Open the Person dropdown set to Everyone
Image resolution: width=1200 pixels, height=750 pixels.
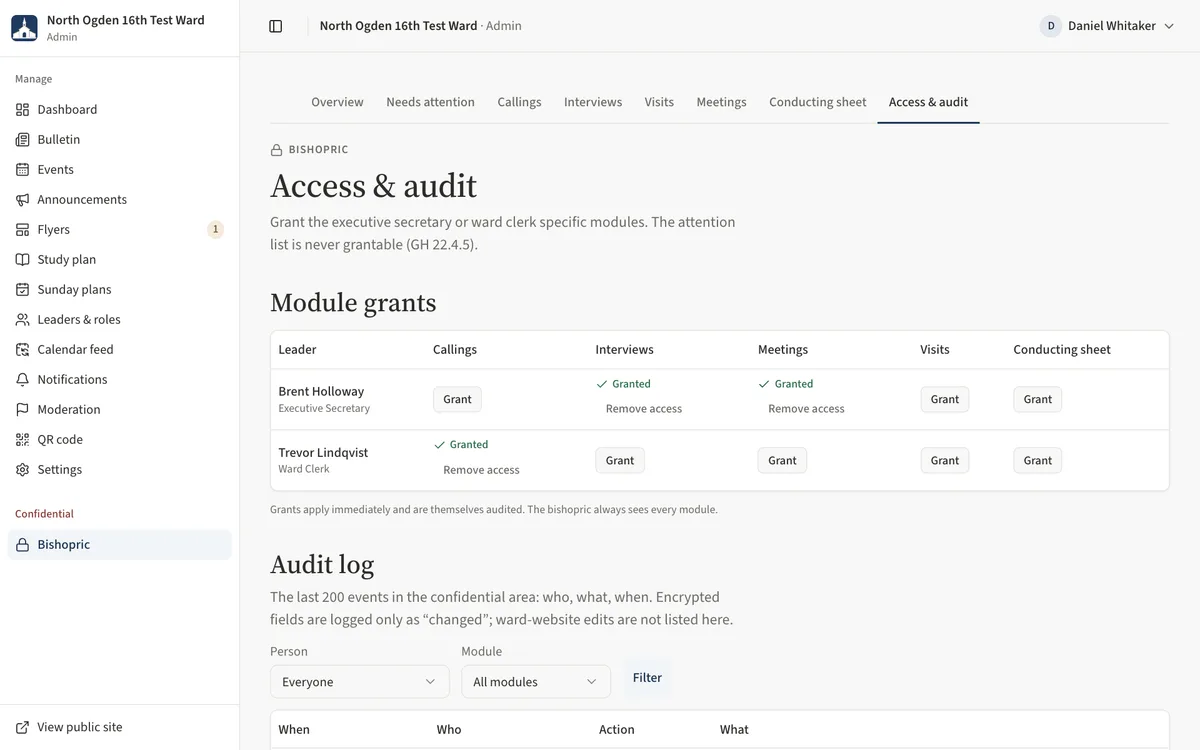(360, 682)
